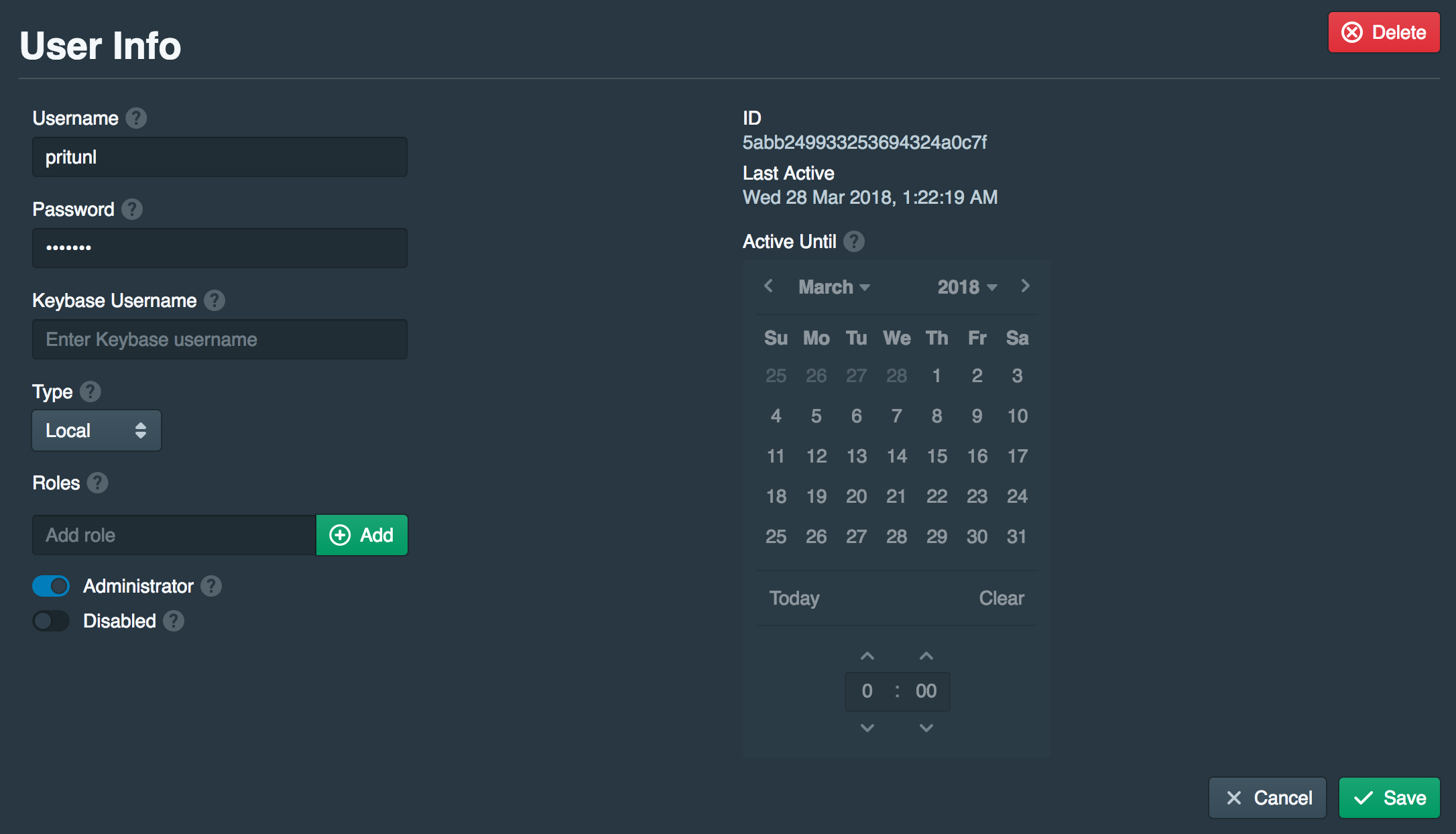This screenshot has height=834, width=1456.
Task: Pick greyed-out February 27 in calendar
Action: click(857, 375)
